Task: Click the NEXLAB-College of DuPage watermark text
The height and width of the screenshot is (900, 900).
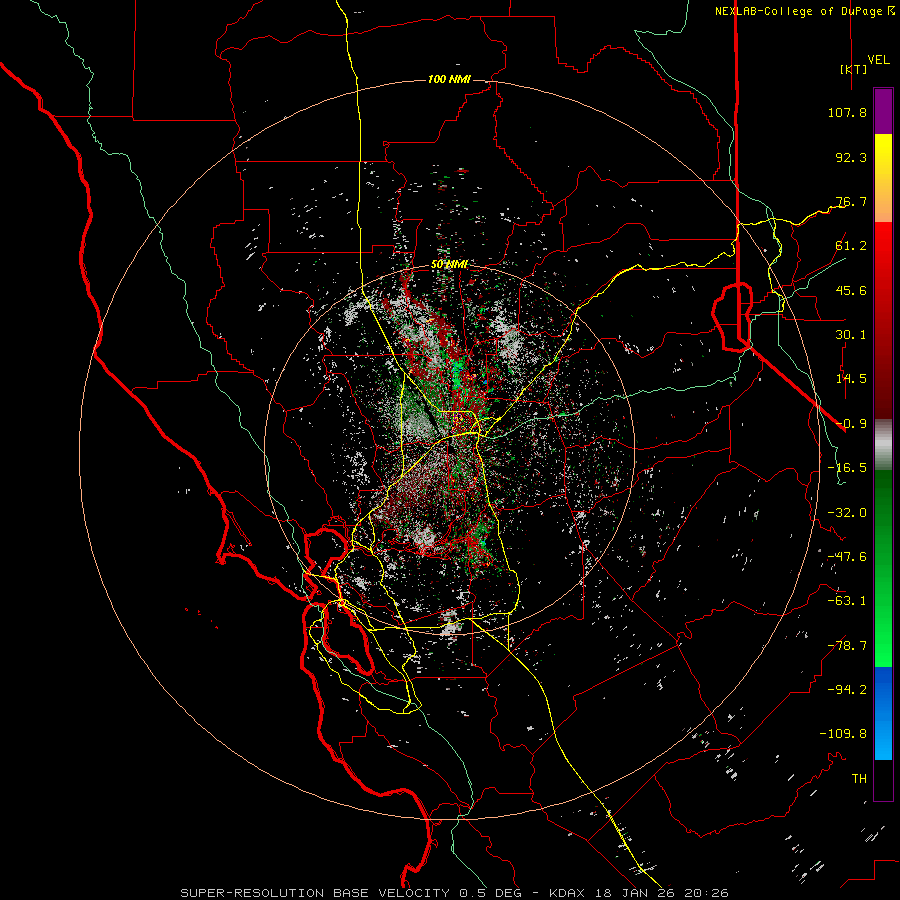Action: [805, 11]
